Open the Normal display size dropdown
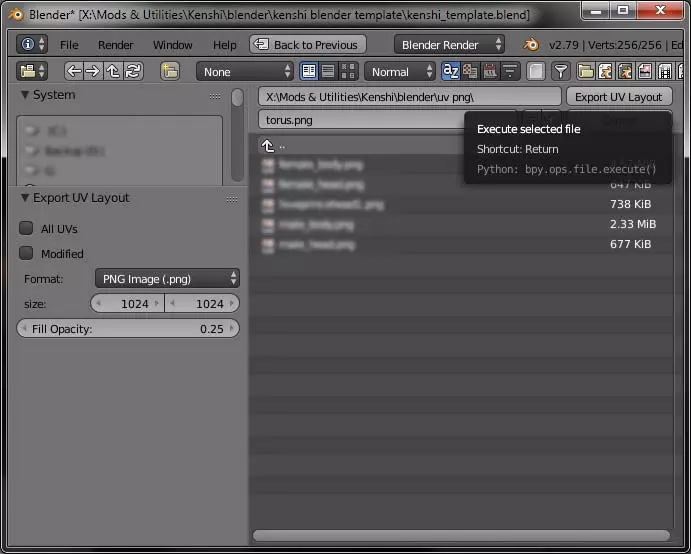Screen dimensions: 691x554 pos(400,71)
